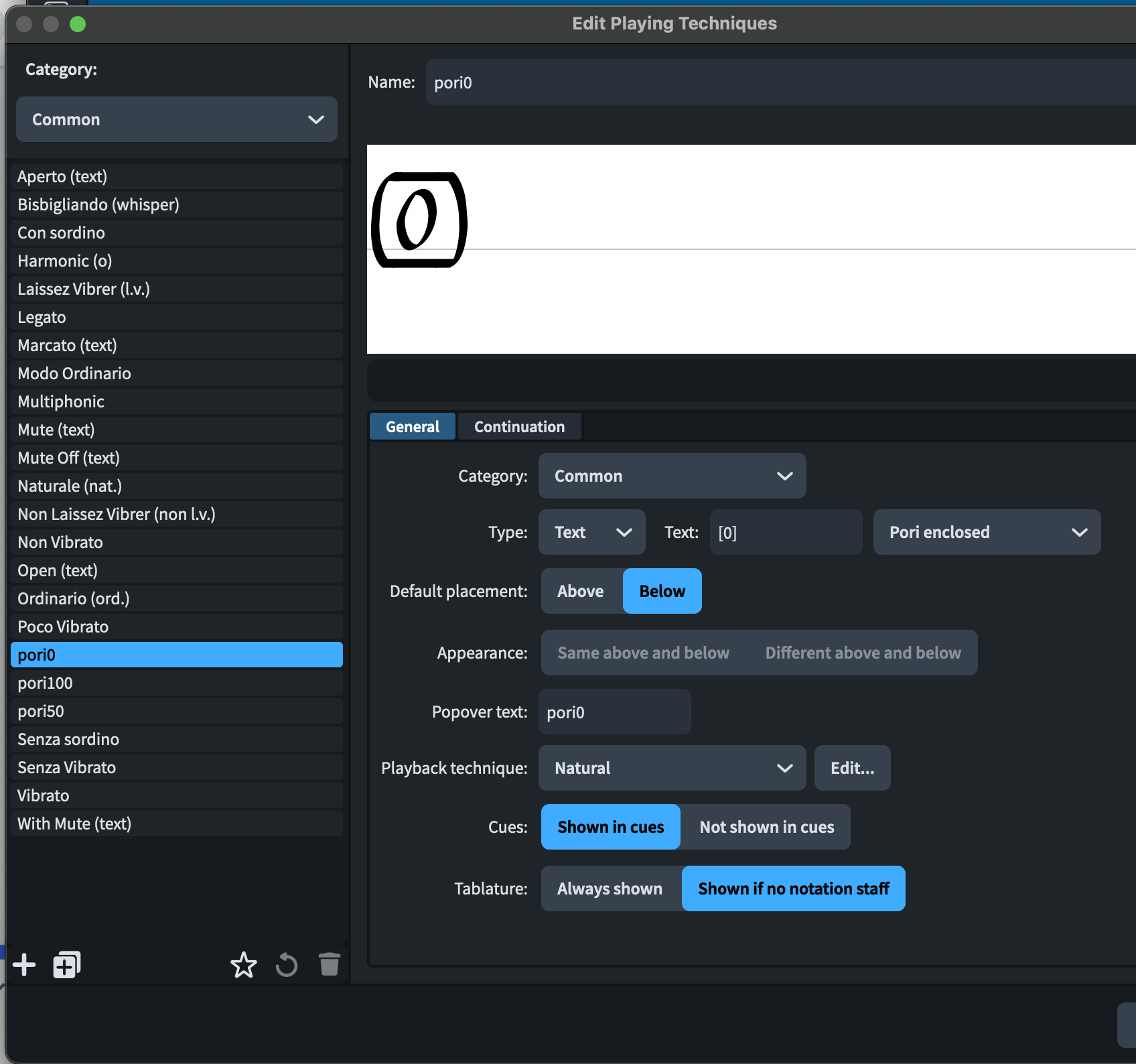Open the Type dropdown set to Text
This screenshot has width=1136, height=1064.
point(591,532)
